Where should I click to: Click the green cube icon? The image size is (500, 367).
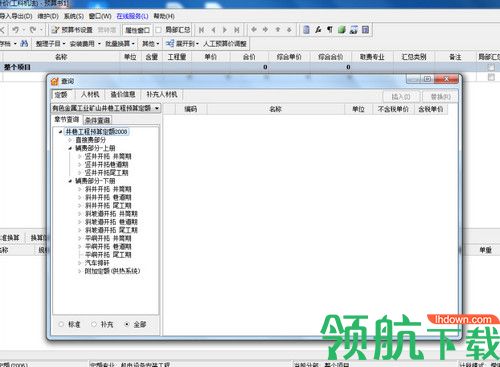[x=342, y=30]
